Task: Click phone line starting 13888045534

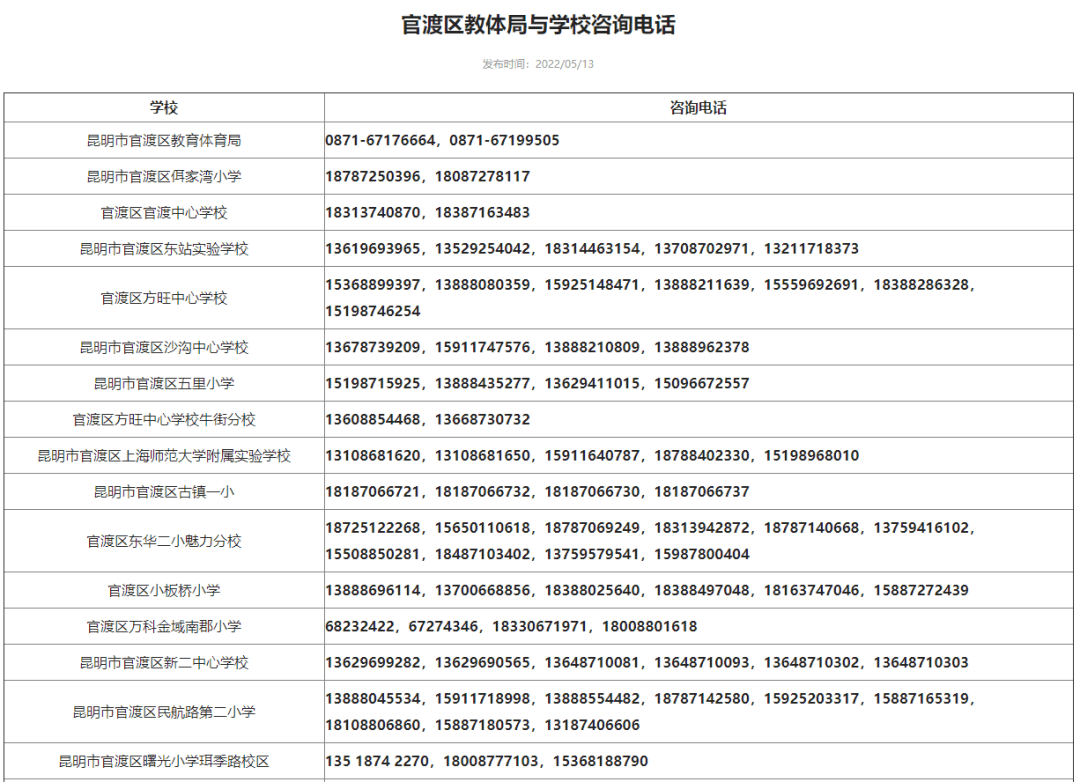Action: (650, 699)
